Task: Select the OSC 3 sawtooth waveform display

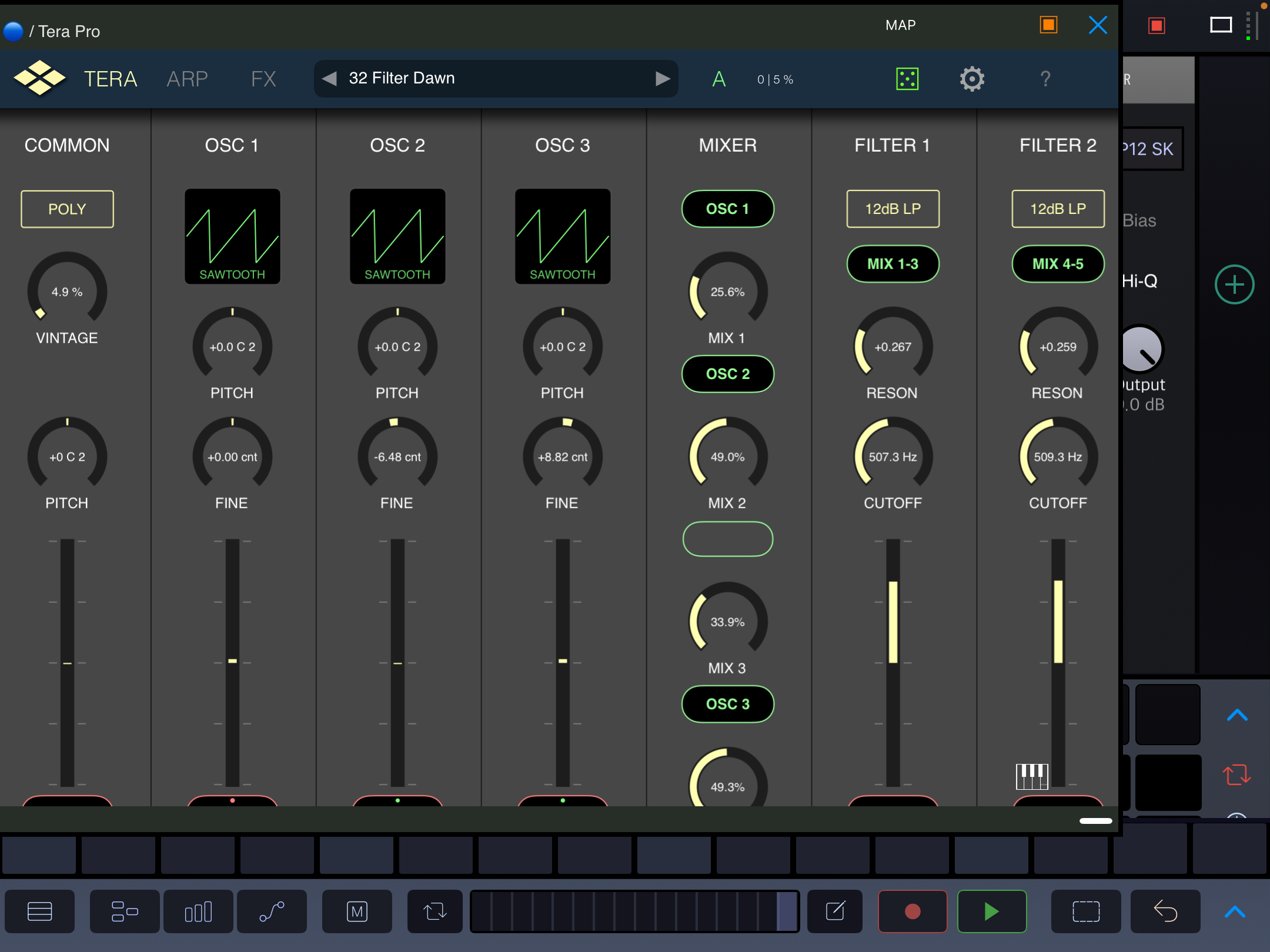Action: tap(563, 236)
